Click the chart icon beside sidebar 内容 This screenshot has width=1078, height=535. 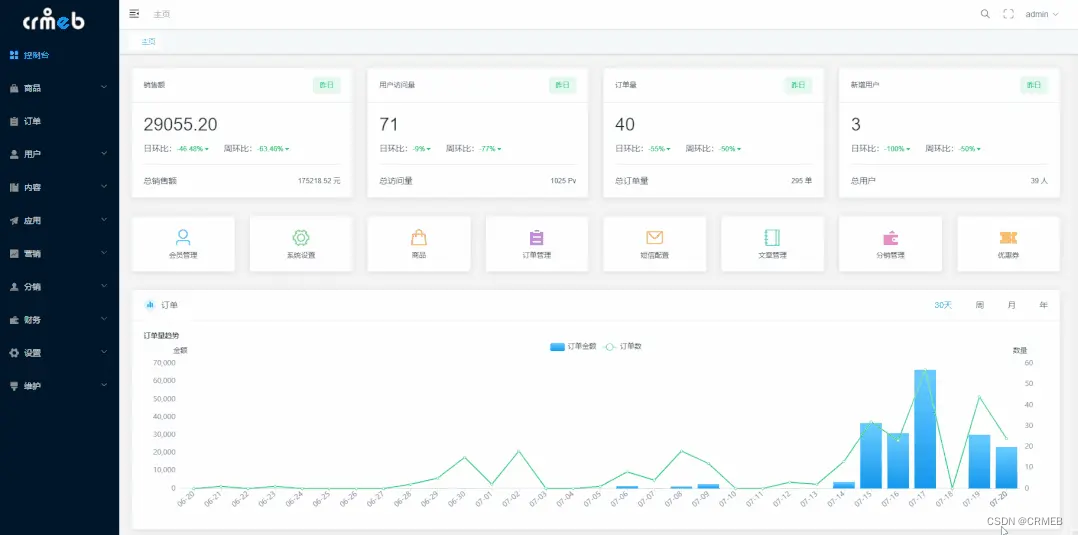(x=14, y=187)
